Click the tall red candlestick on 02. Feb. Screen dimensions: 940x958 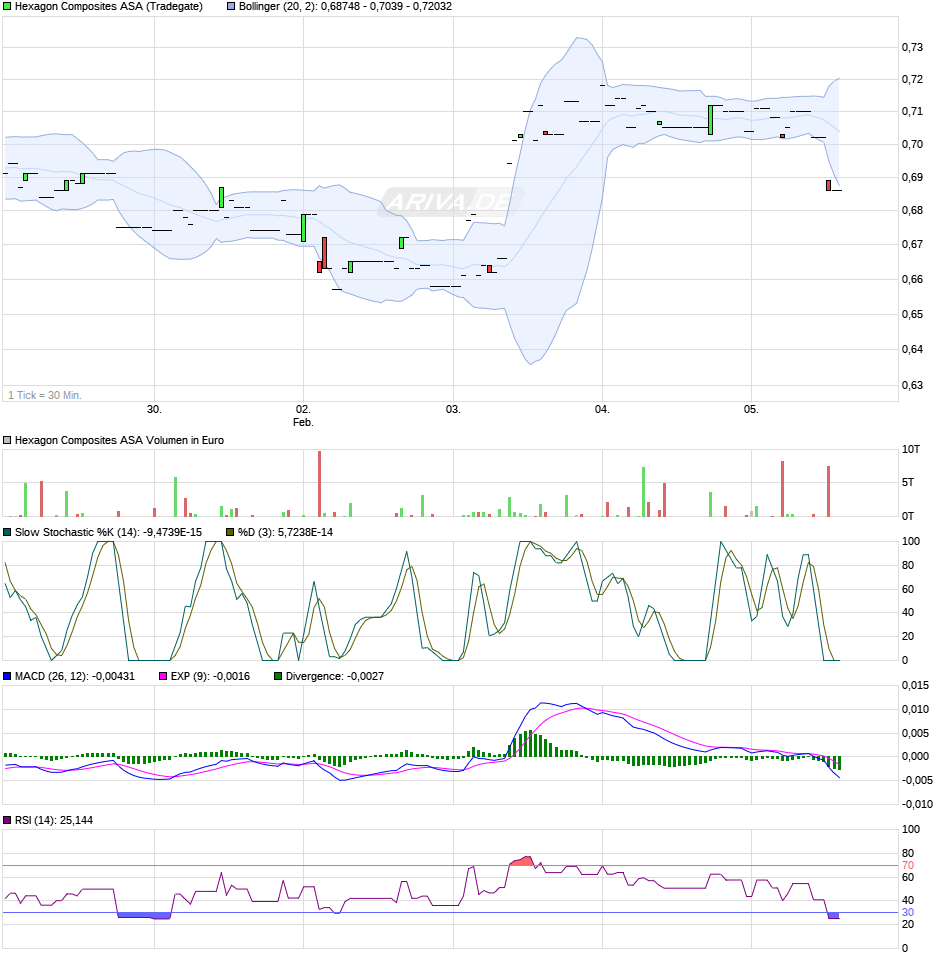pos(325,253)
